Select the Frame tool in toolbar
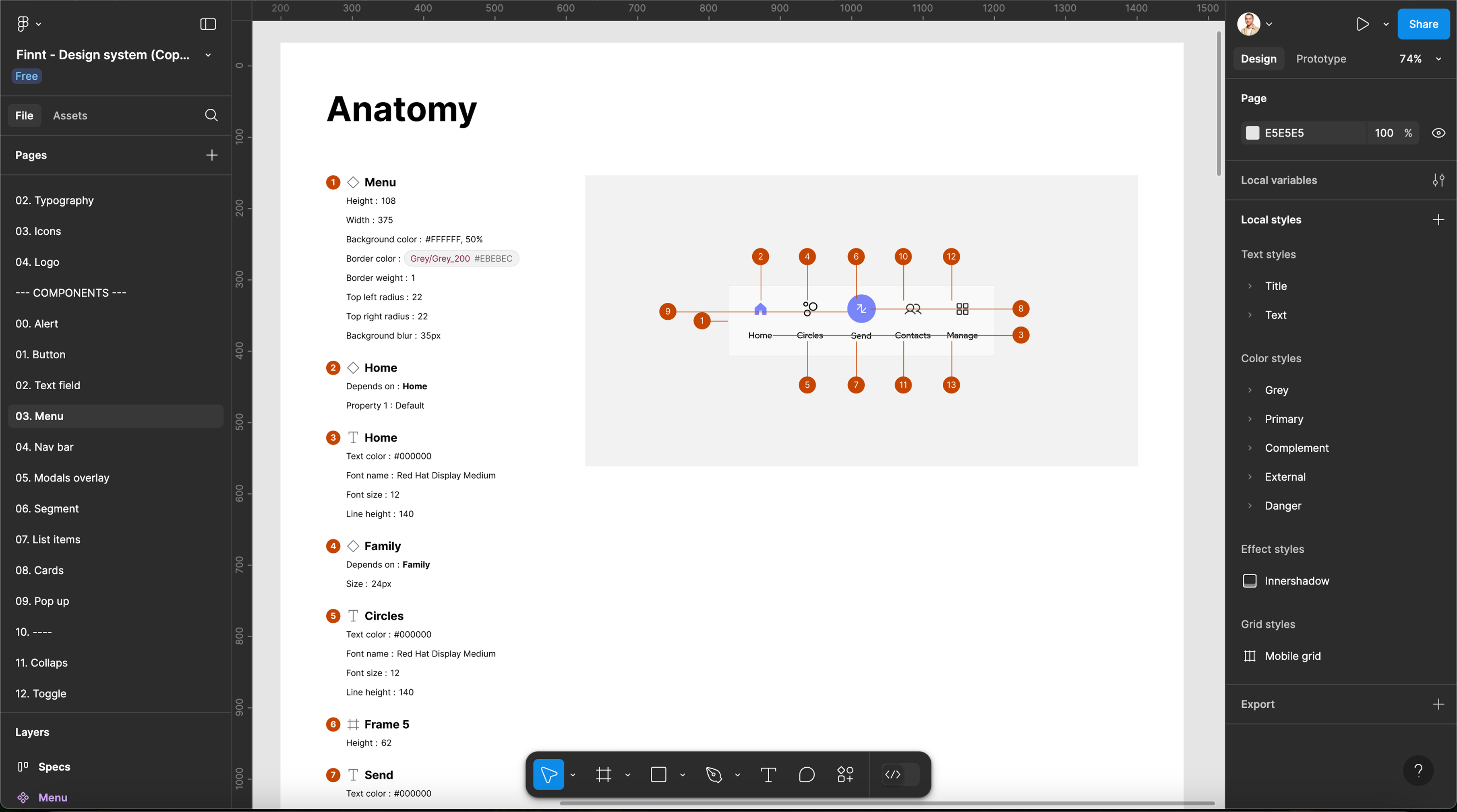The width and height of the screenshot is (1457, 812). (x=604, y=774)
